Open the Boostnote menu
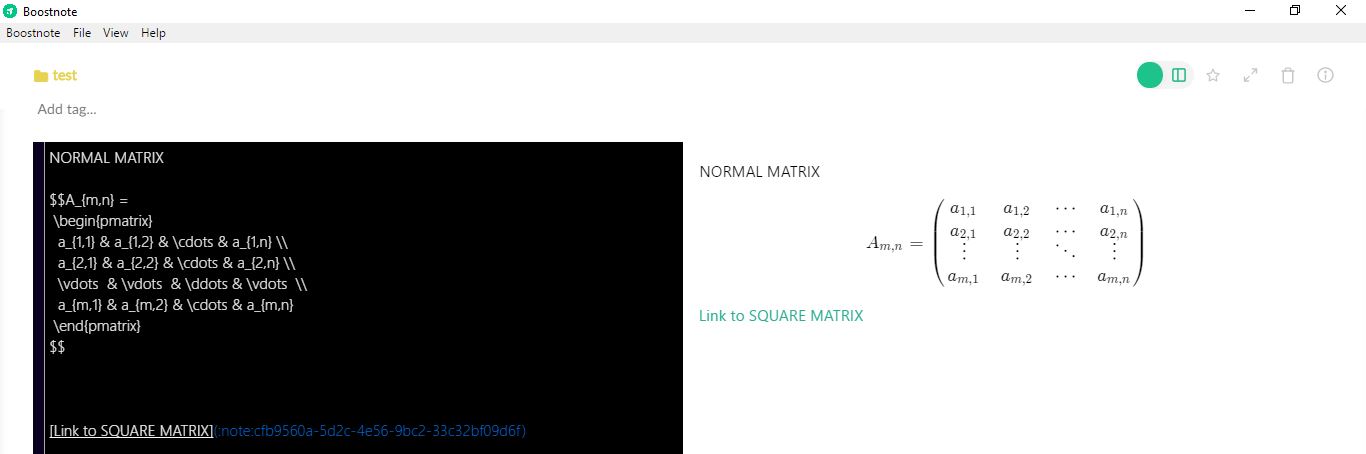This screenshot has height=454, width=1366. (x=33, y=33)
